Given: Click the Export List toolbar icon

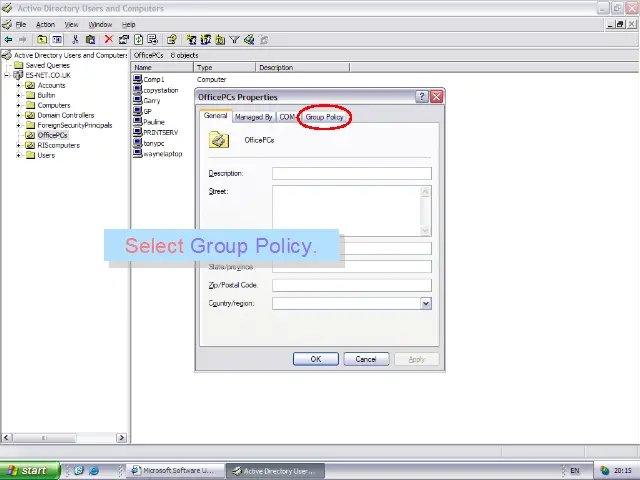Looking at the screenshot, I should click(x=153, y=40).
